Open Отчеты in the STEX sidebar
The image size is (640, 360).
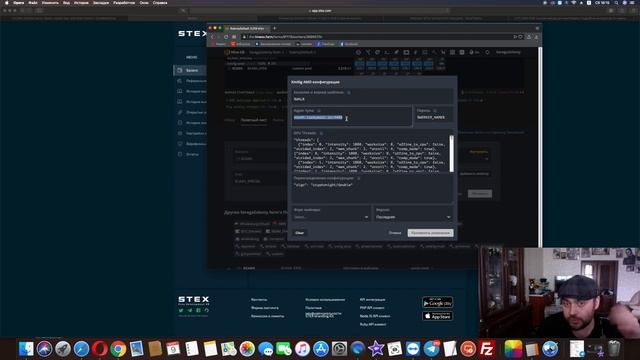click(192, 154)
